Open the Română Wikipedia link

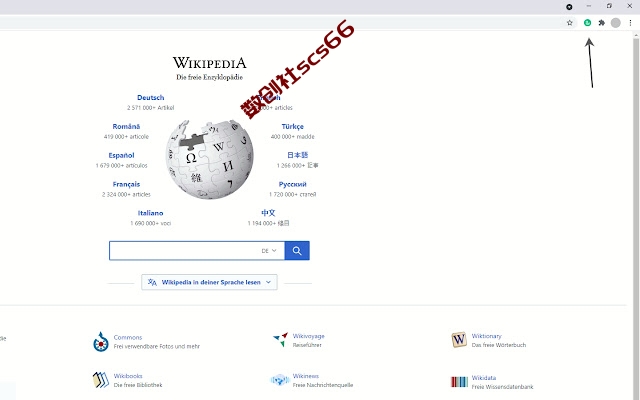click(x=126, y=127)
